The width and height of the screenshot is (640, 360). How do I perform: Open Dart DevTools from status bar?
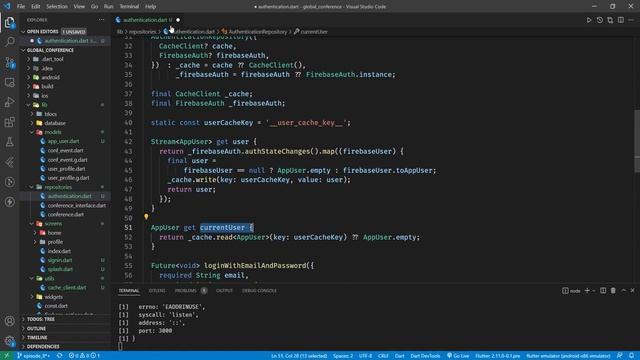425,356
